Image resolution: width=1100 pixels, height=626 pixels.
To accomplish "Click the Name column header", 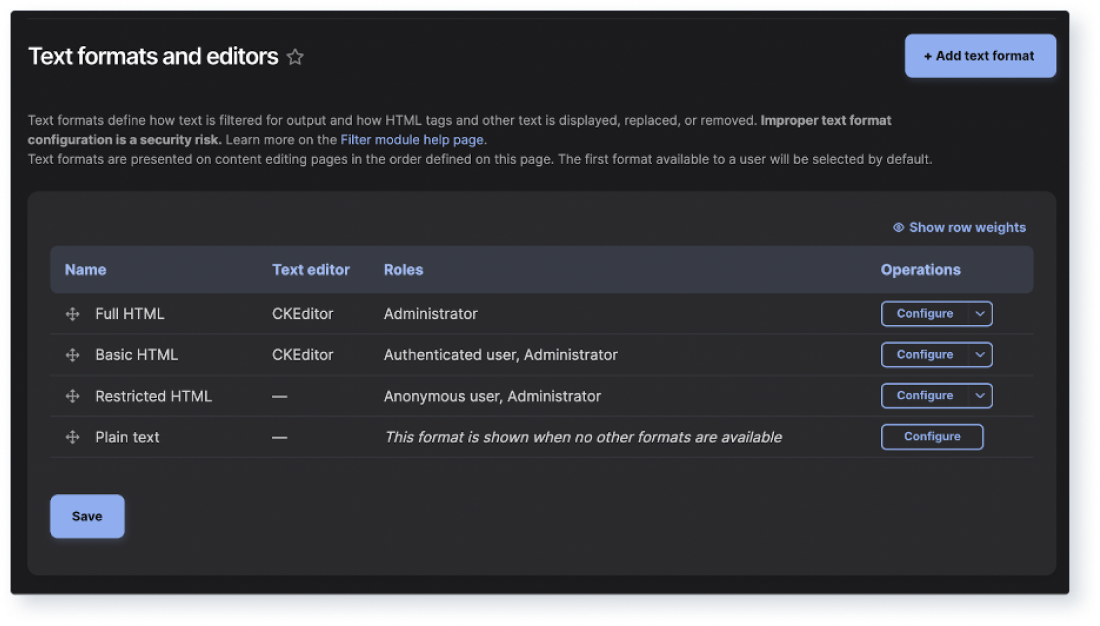I will coord(85,269).
